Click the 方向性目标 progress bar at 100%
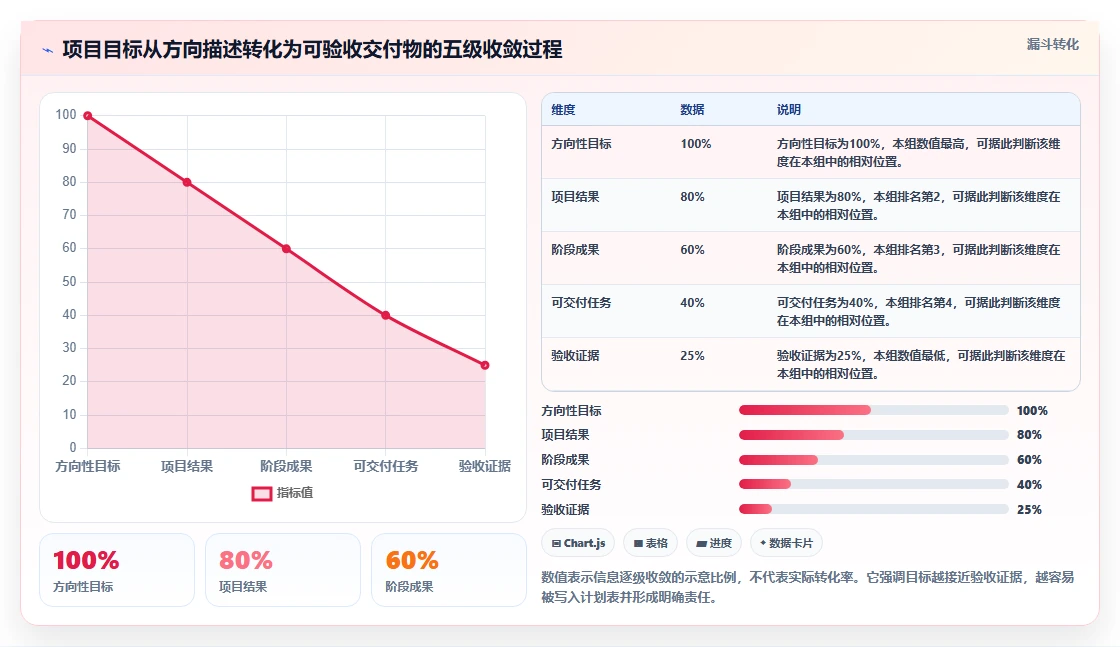Viewport: 1120px width, 647px height. point(873,411)
